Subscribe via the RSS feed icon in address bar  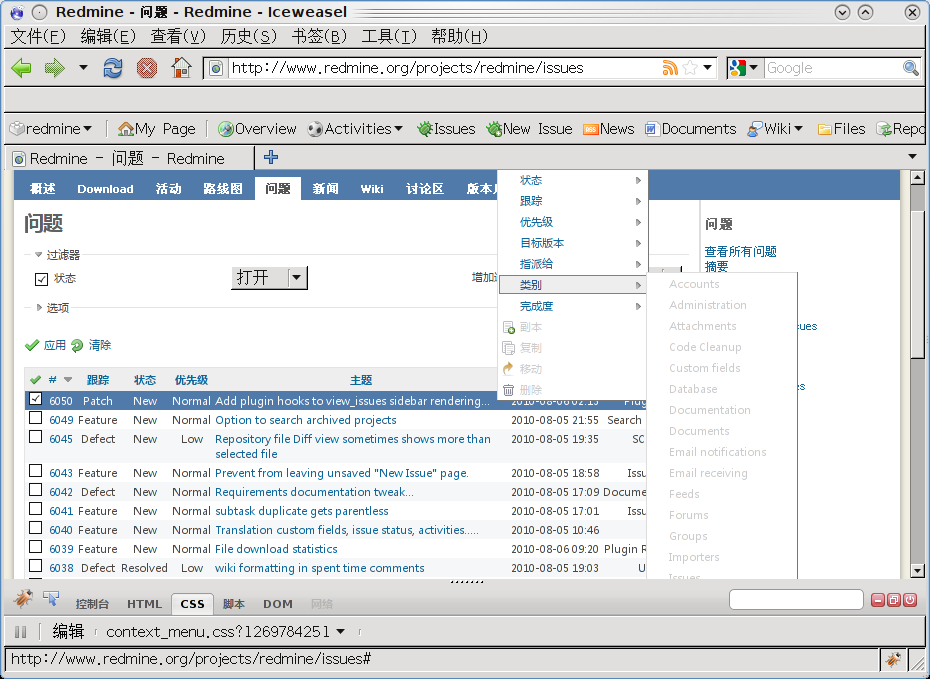pos(670,68)
